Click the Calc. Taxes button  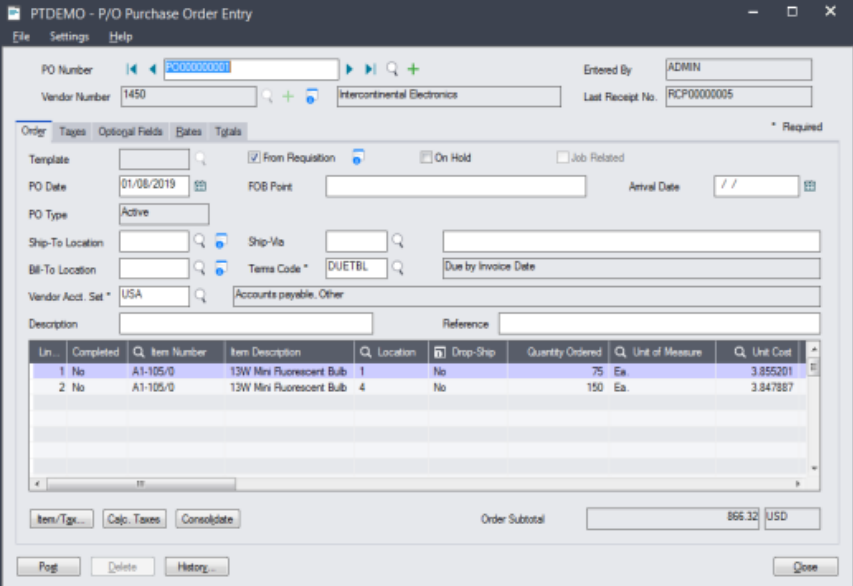pos(134,519)
